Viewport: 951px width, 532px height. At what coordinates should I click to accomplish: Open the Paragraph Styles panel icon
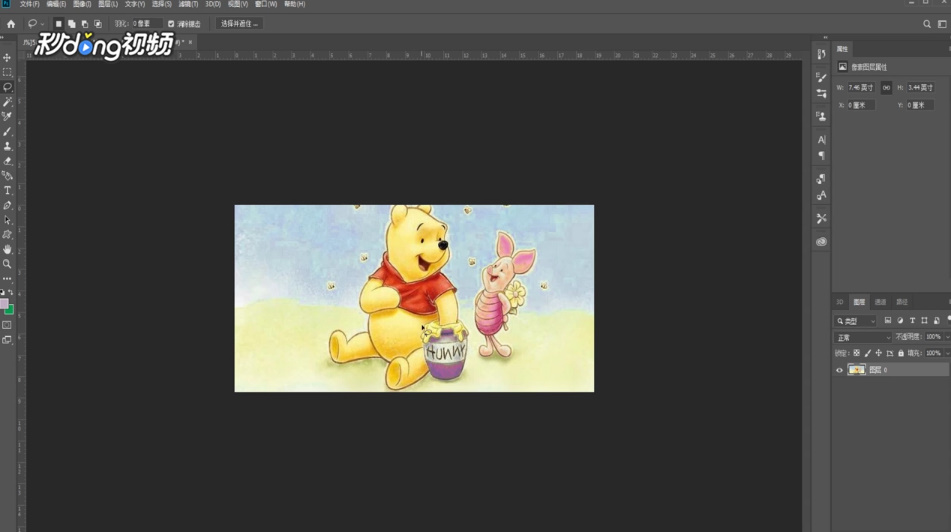(821, 179)
